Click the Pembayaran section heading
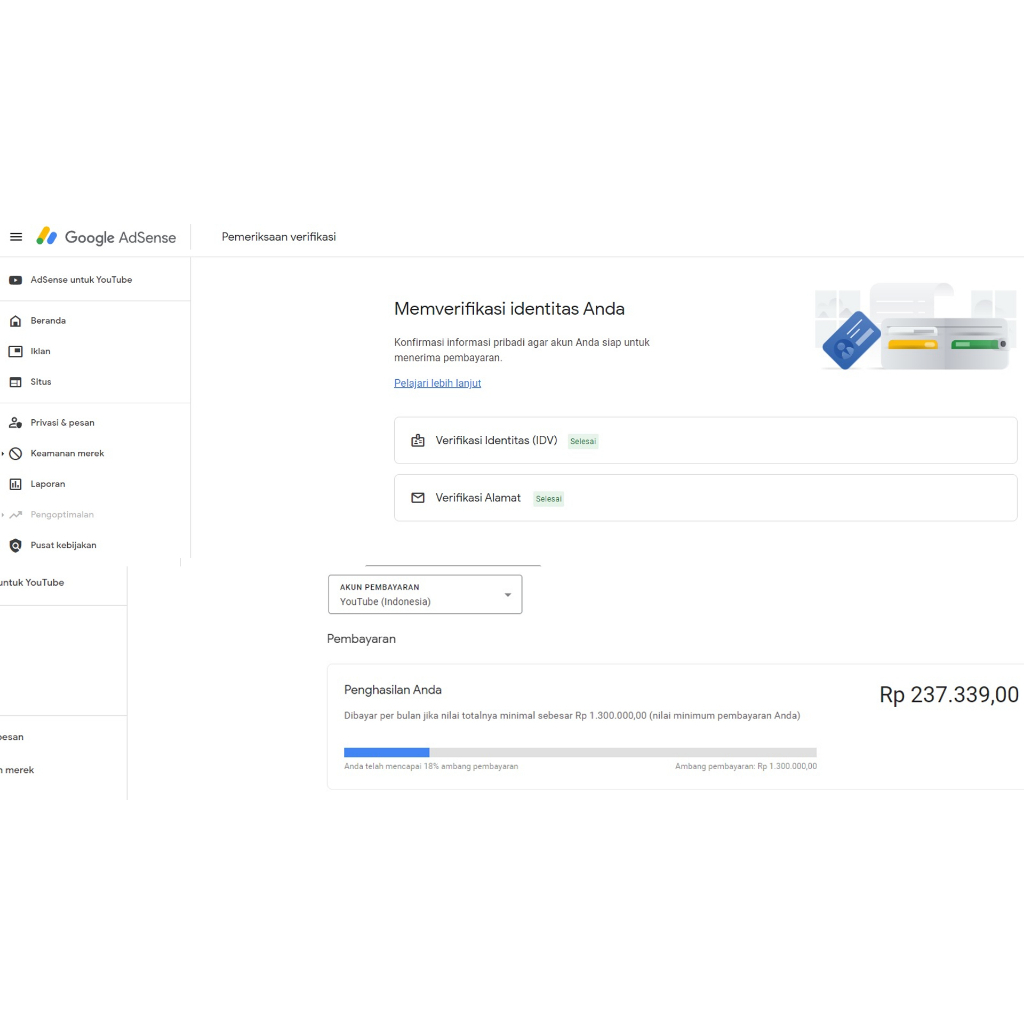The image size is (1024, 1024). point(361,639)
